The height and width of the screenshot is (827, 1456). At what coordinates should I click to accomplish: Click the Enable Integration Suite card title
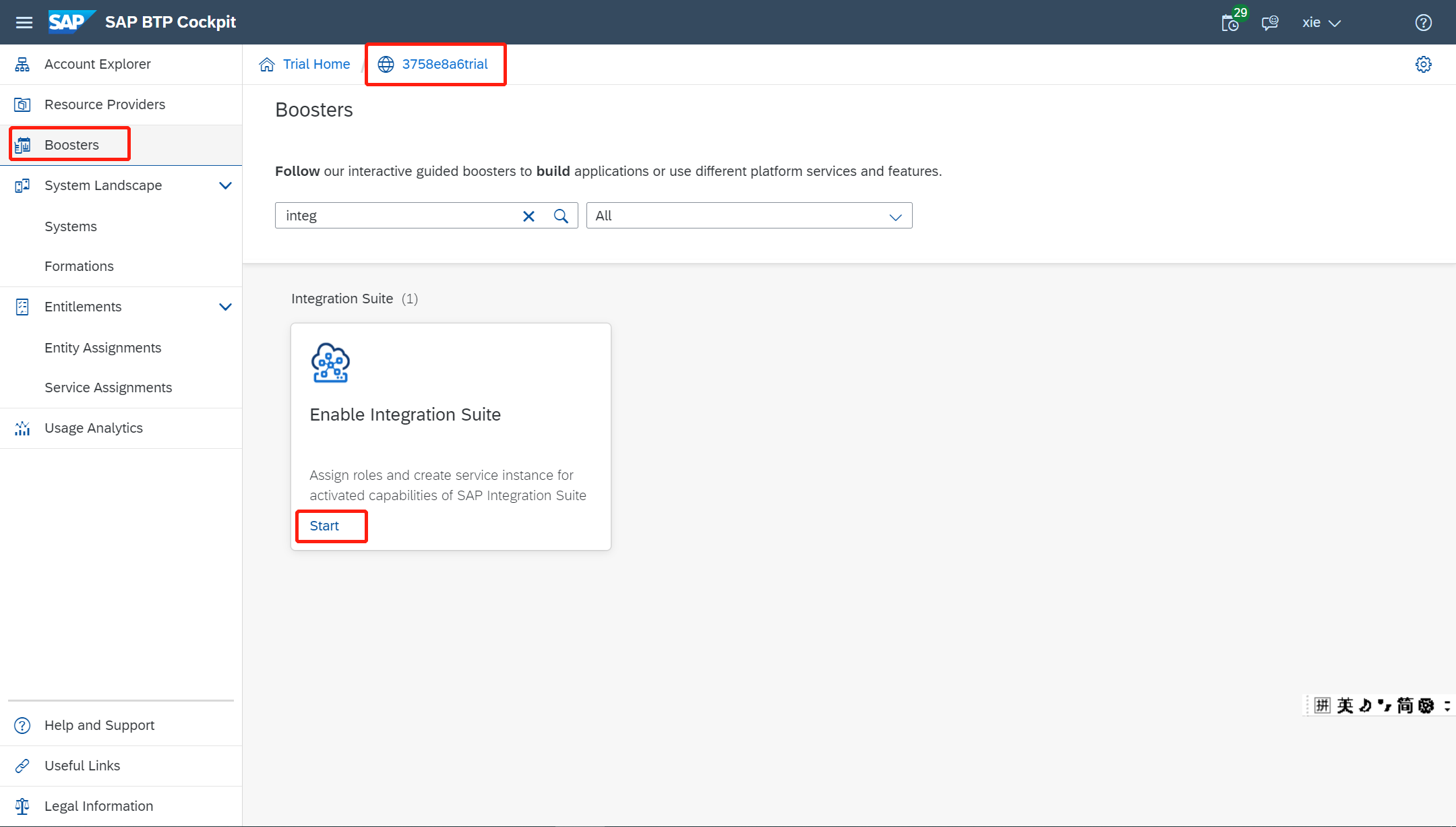405,415
